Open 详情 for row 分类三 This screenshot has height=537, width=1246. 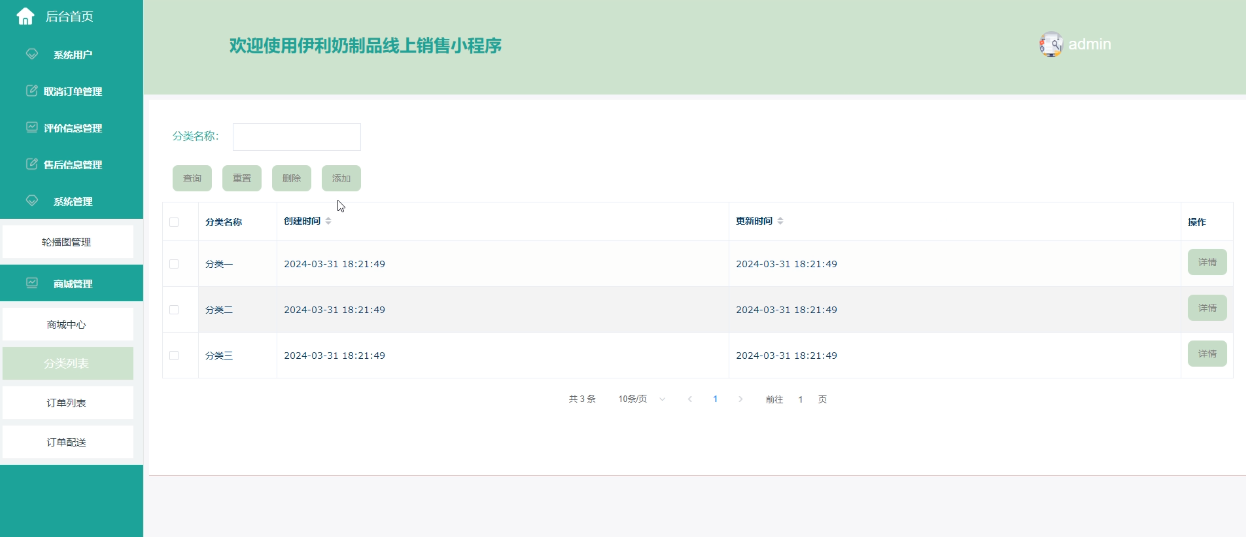pyautogui.click(x=1207, y=353)
